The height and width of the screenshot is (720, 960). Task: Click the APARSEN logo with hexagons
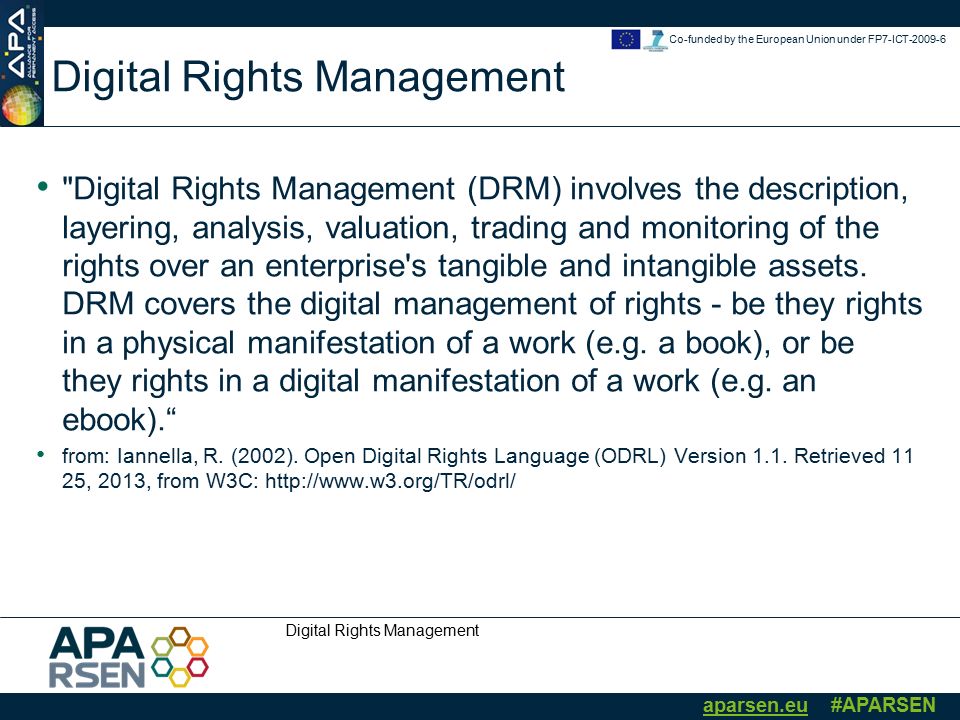point(129,657)
